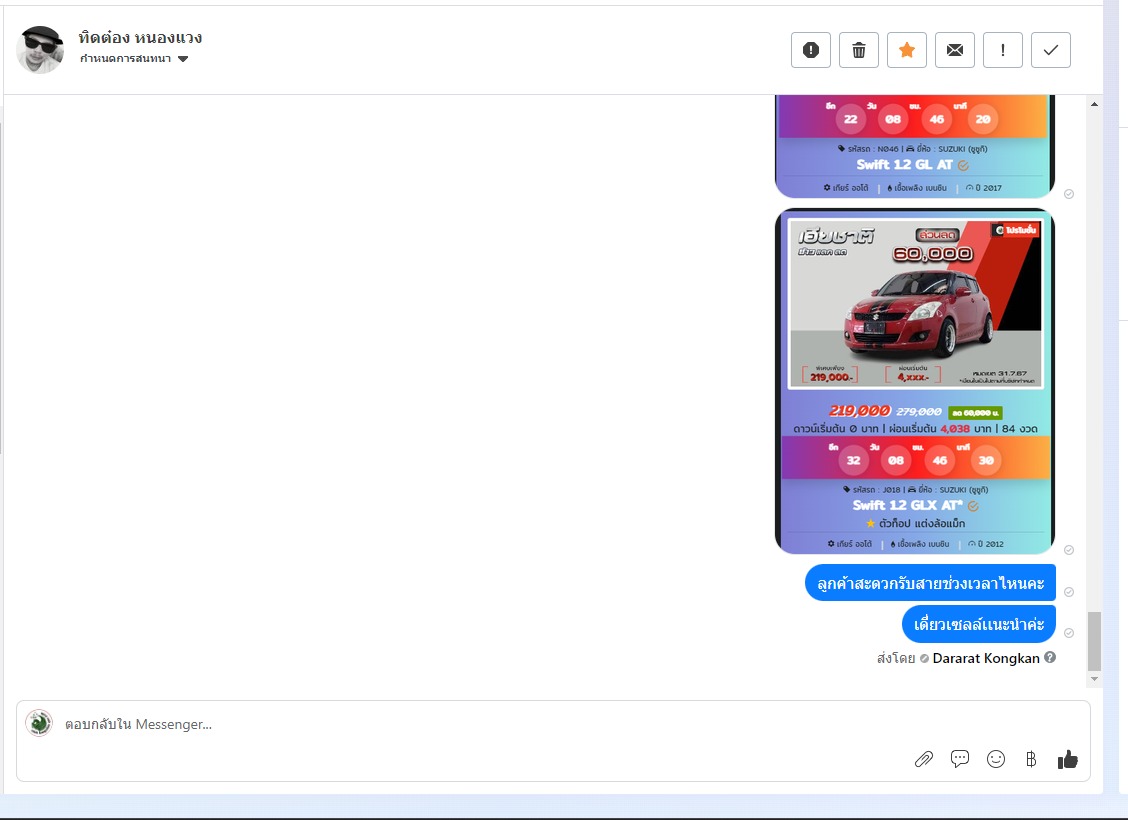Open the red Swift 1.2 GLX car card

pyautogui.click(x=915, y=381)
